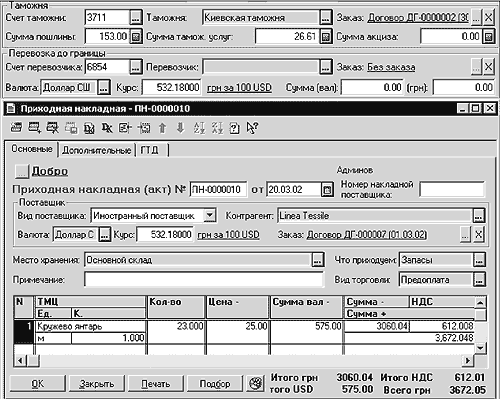The width and height of the screenshot is (500, 399).
Task: Open selection list for Место хранения
Action: click(x=318, y=260)
